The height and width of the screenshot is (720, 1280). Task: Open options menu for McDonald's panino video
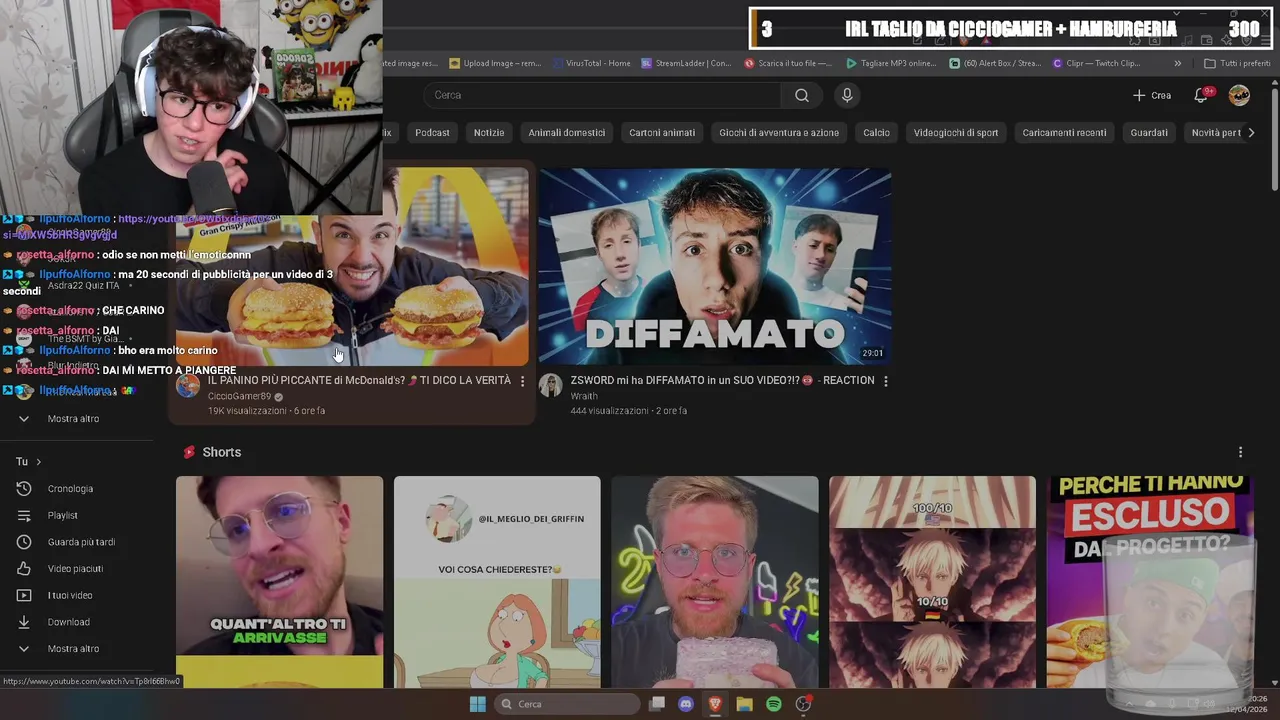point(522,381)
